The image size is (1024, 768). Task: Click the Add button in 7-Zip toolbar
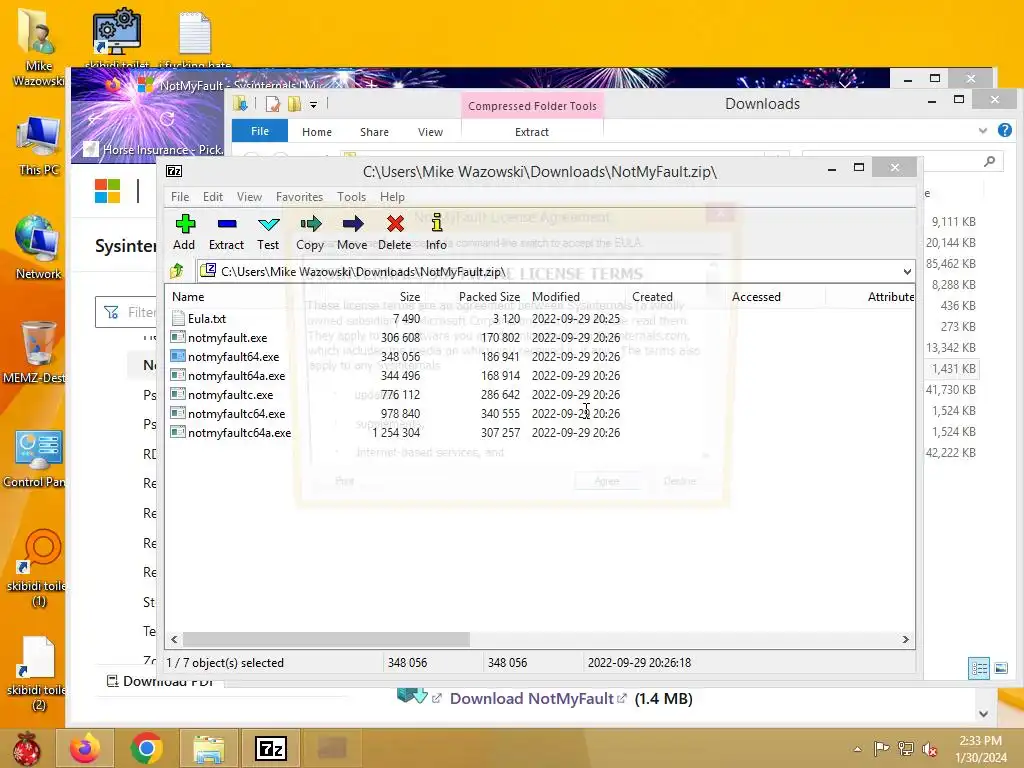click(x=184, y=232)
